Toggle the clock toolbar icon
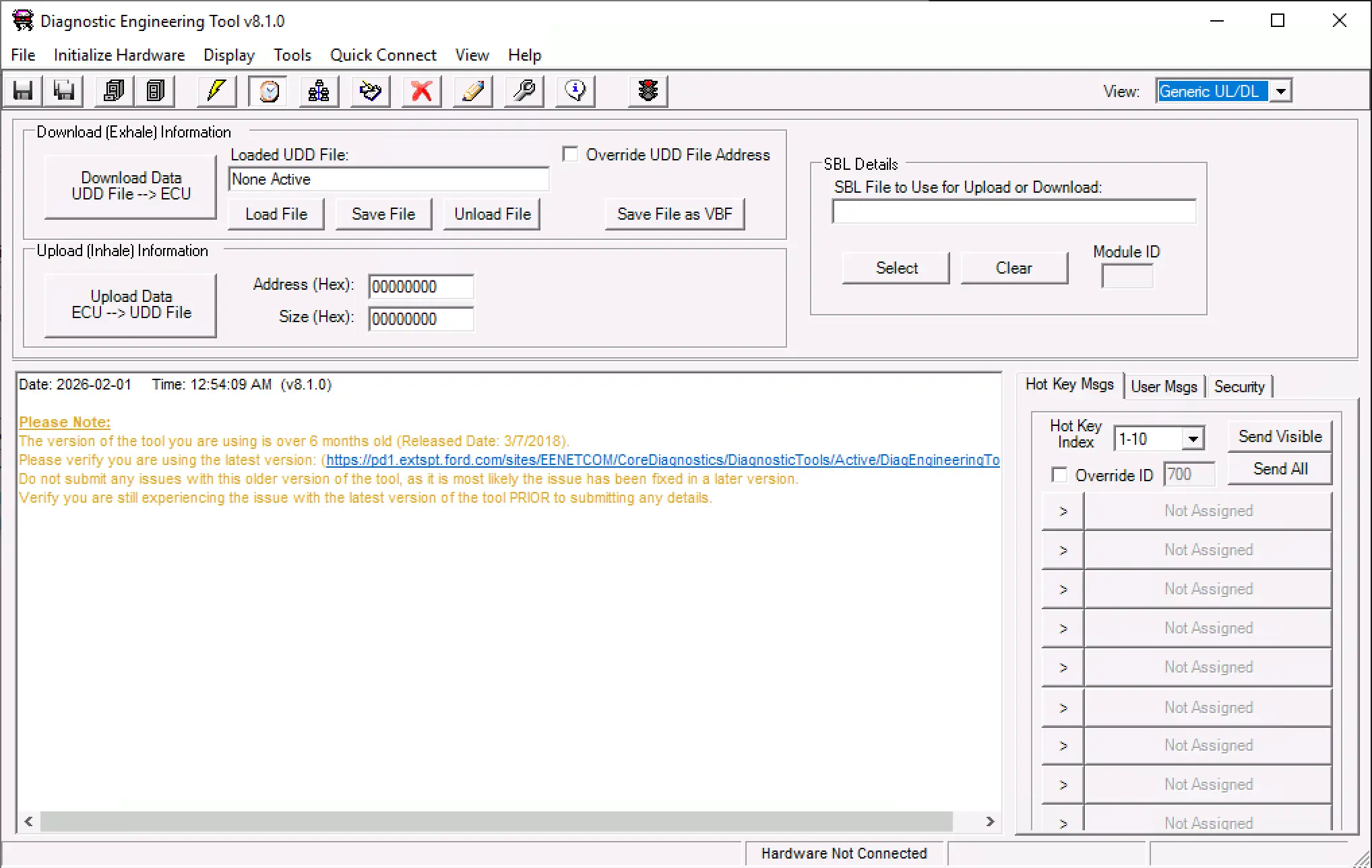 click(x=268, y=91)
